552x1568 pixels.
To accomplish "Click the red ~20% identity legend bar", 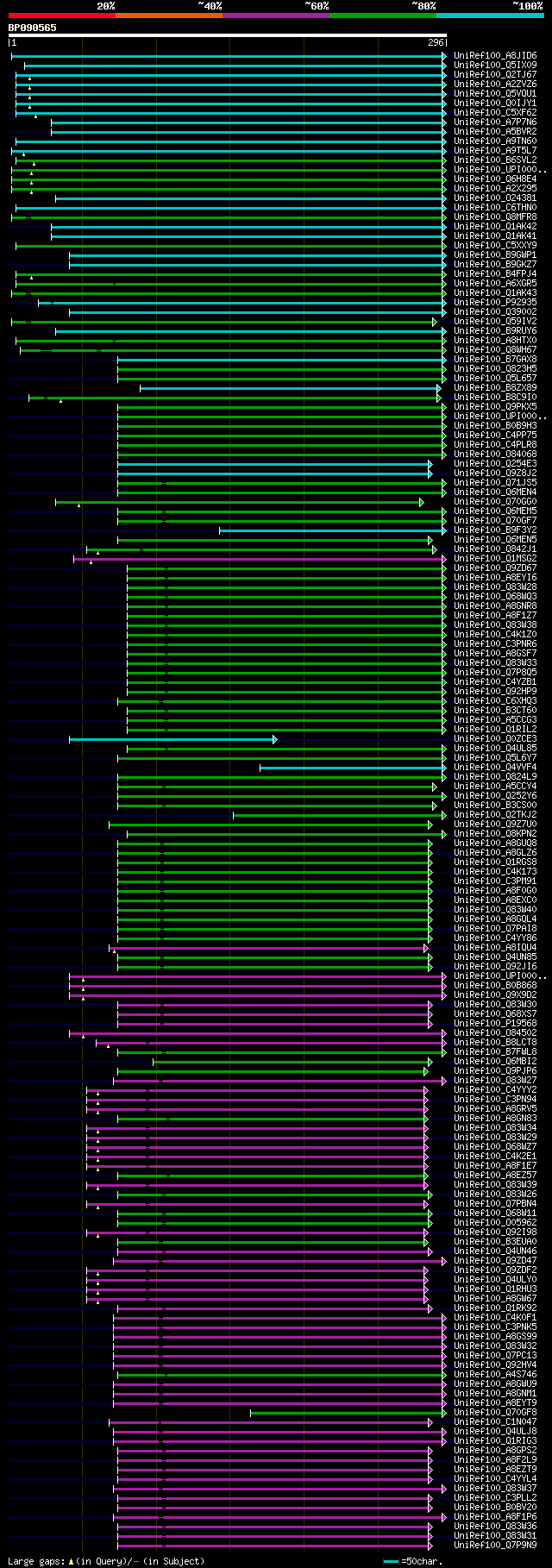I will [61, 15].
